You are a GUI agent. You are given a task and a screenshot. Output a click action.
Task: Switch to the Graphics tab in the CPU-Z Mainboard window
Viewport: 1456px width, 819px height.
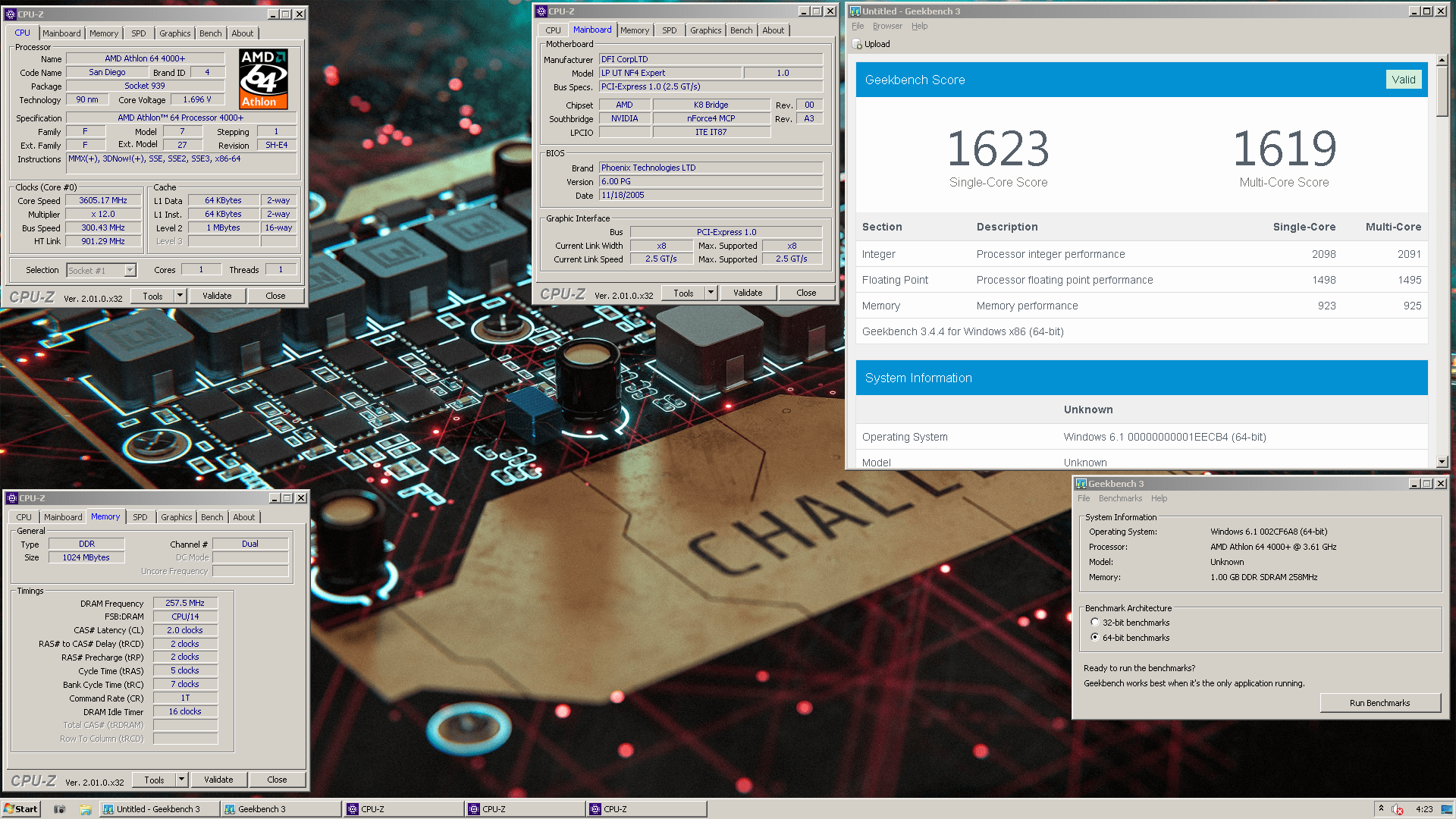[705, 30]
